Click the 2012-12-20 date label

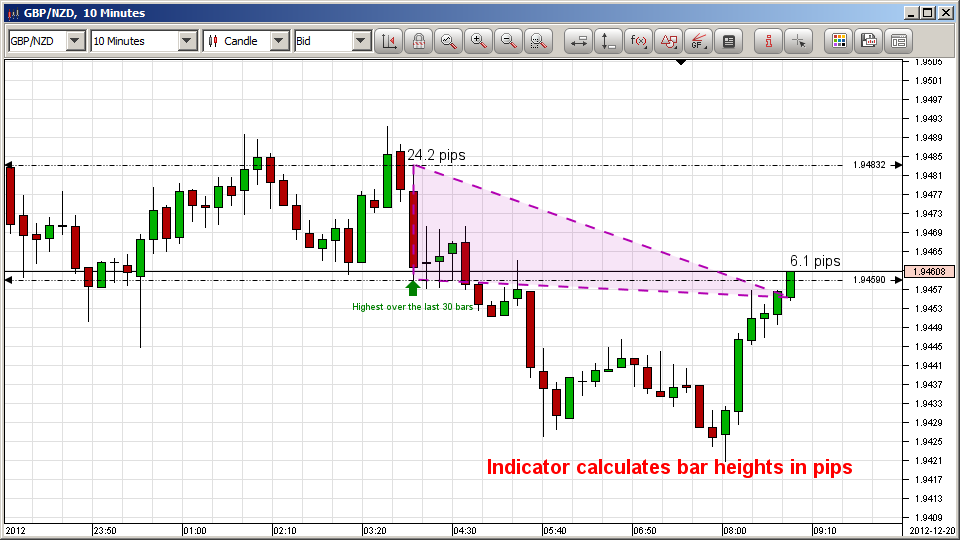coord(932,530)
